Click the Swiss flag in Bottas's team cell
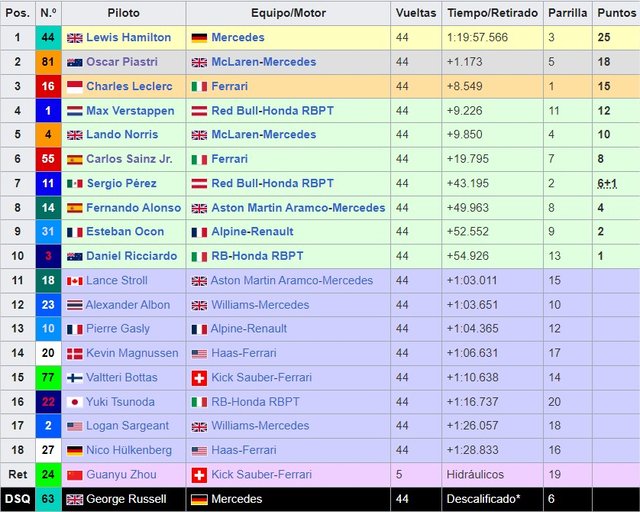This screenshot has height=512, width=640. pos(199,378)
